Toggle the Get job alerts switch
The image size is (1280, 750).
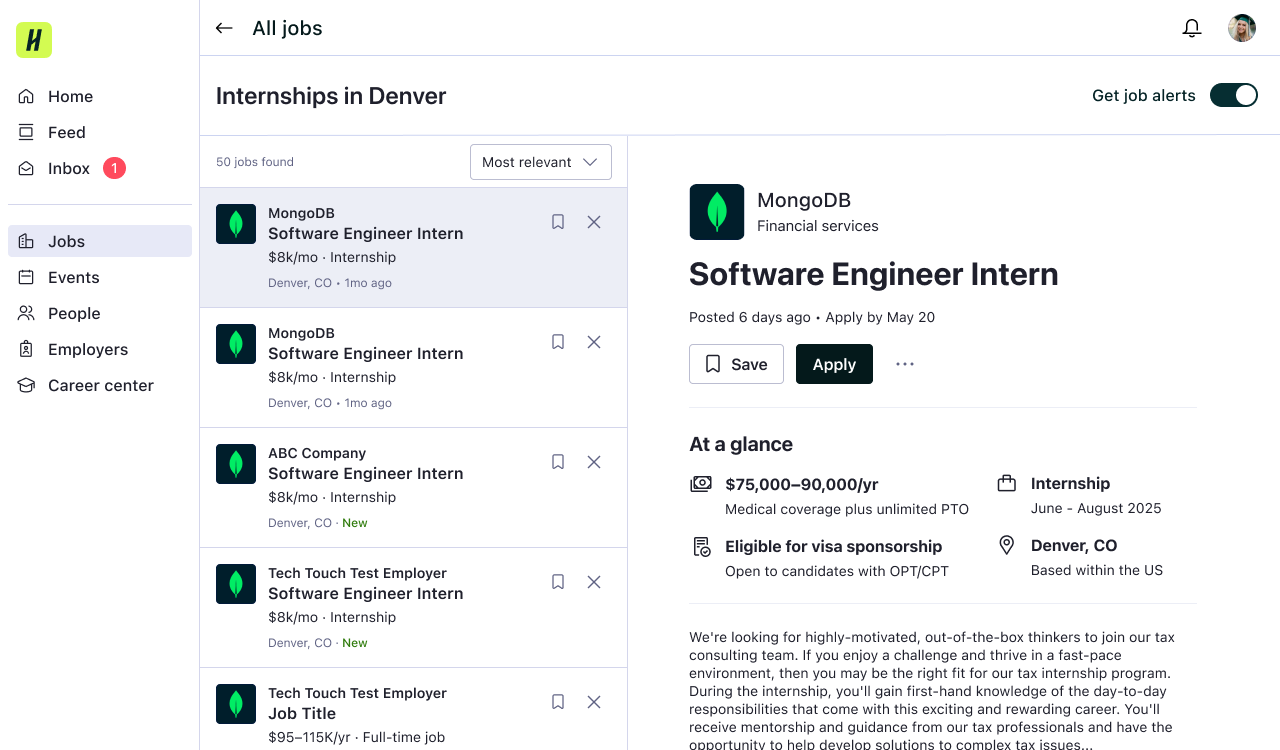tap(1234, 95)
